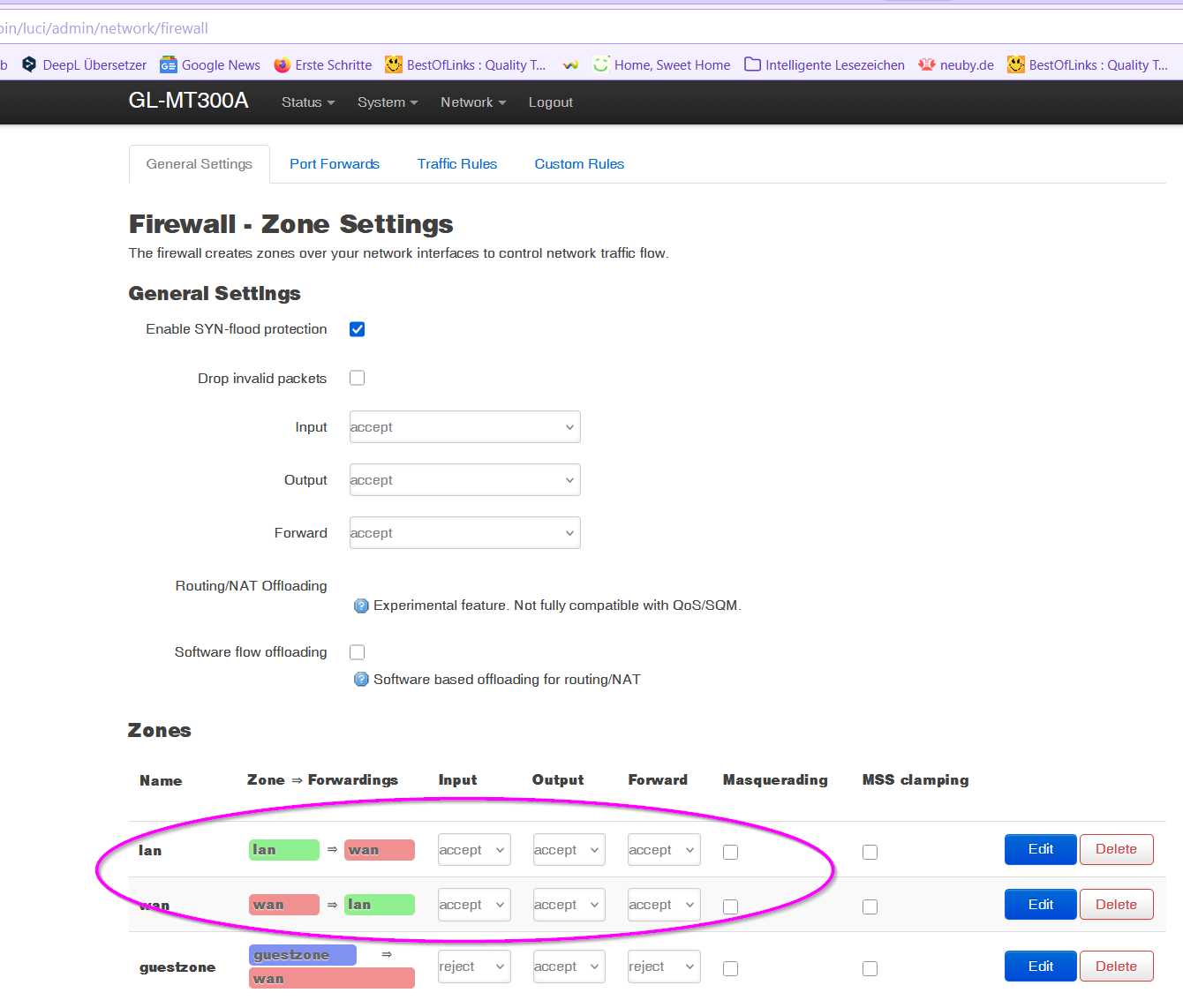Click help icon beside Software based offloading
The width and height of the screenshot is (1183, 1008).
(x=361, y=680)
